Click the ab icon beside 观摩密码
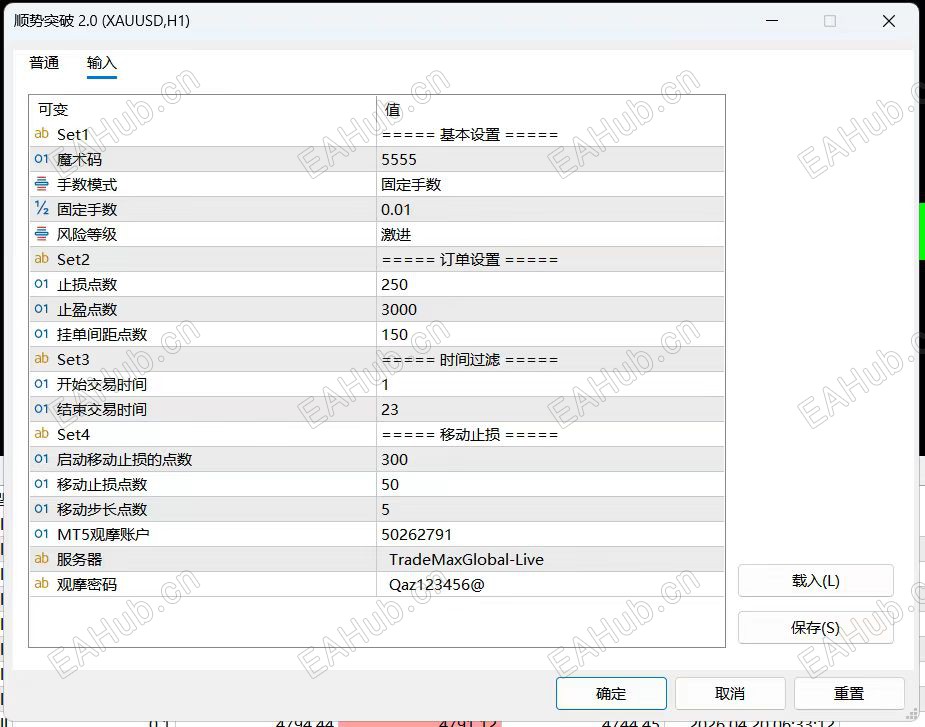 pos(41,584)
